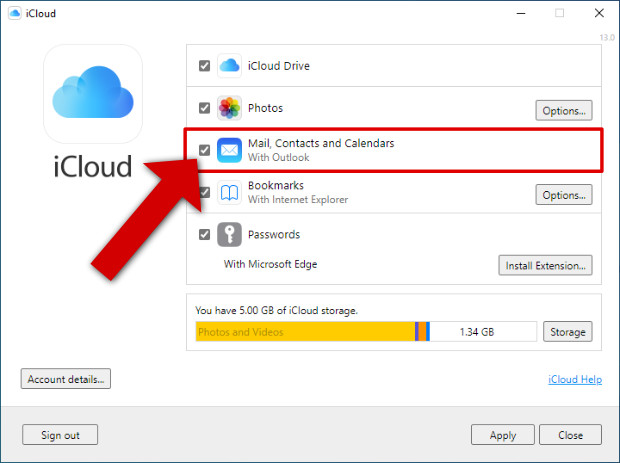The image size is (620, 463).
Task: Click the Close button at the bottom
Action: coord(571,435)
